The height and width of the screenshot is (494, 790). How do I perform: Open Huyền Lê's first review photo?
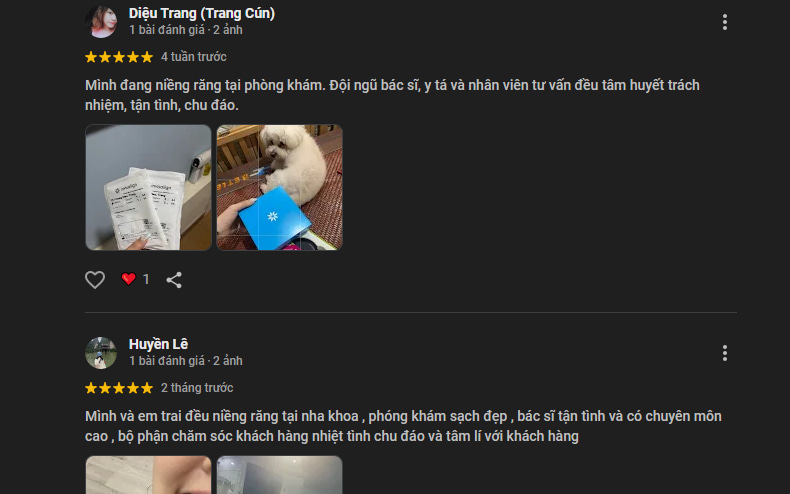pyautogui.click(x=149, y=475)
